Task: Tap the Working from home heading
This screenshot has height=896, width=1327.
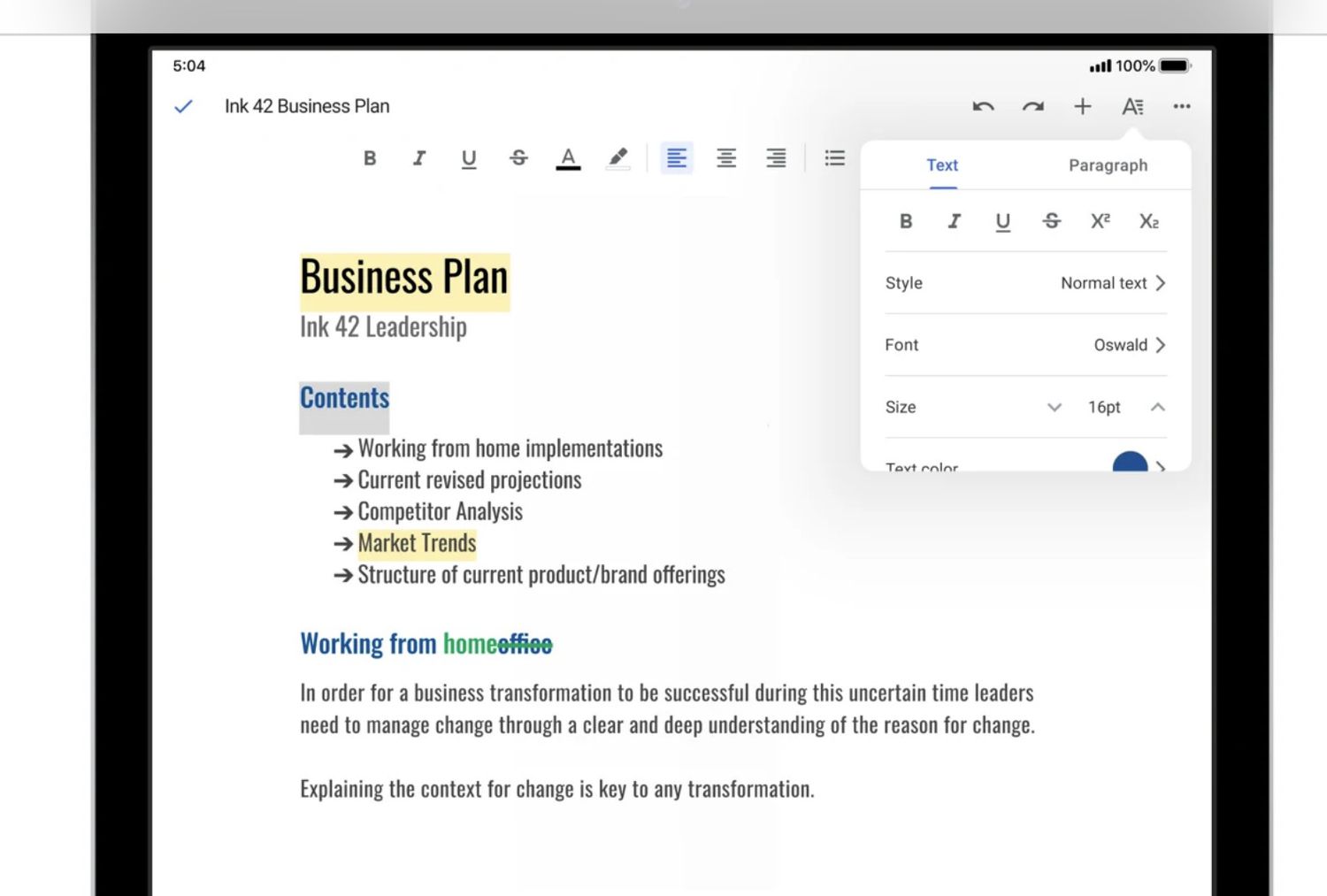Action: coord(426,644)
